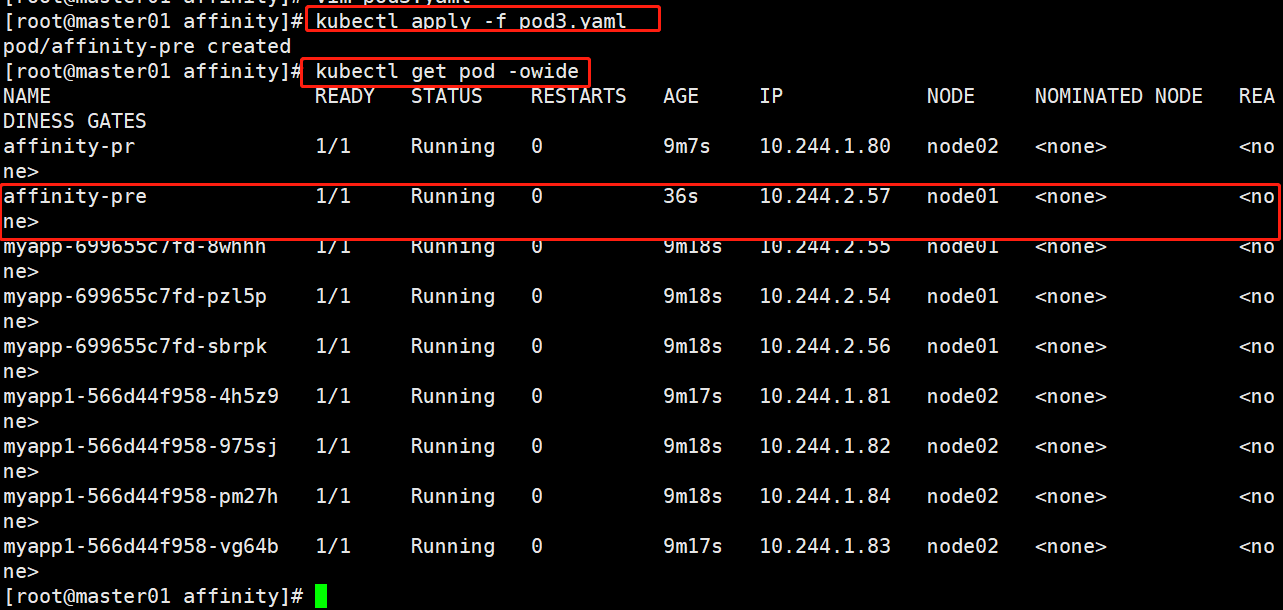Click the last shell prompt '[root@master01 affinity]#'
The image size is (1283, 610).
point(153,596)
